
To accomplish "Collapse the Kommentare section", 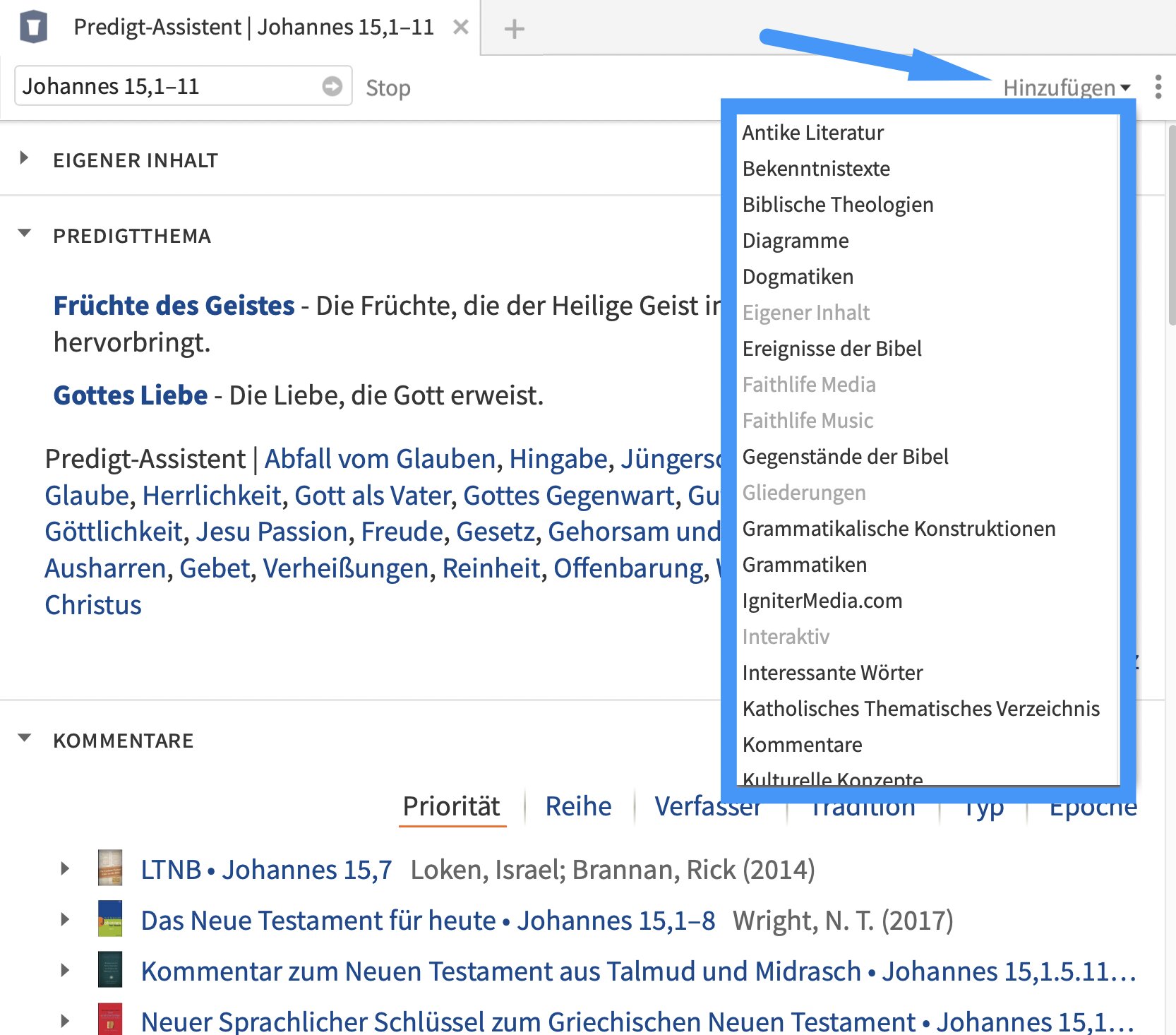I will [x=24, y=738].
